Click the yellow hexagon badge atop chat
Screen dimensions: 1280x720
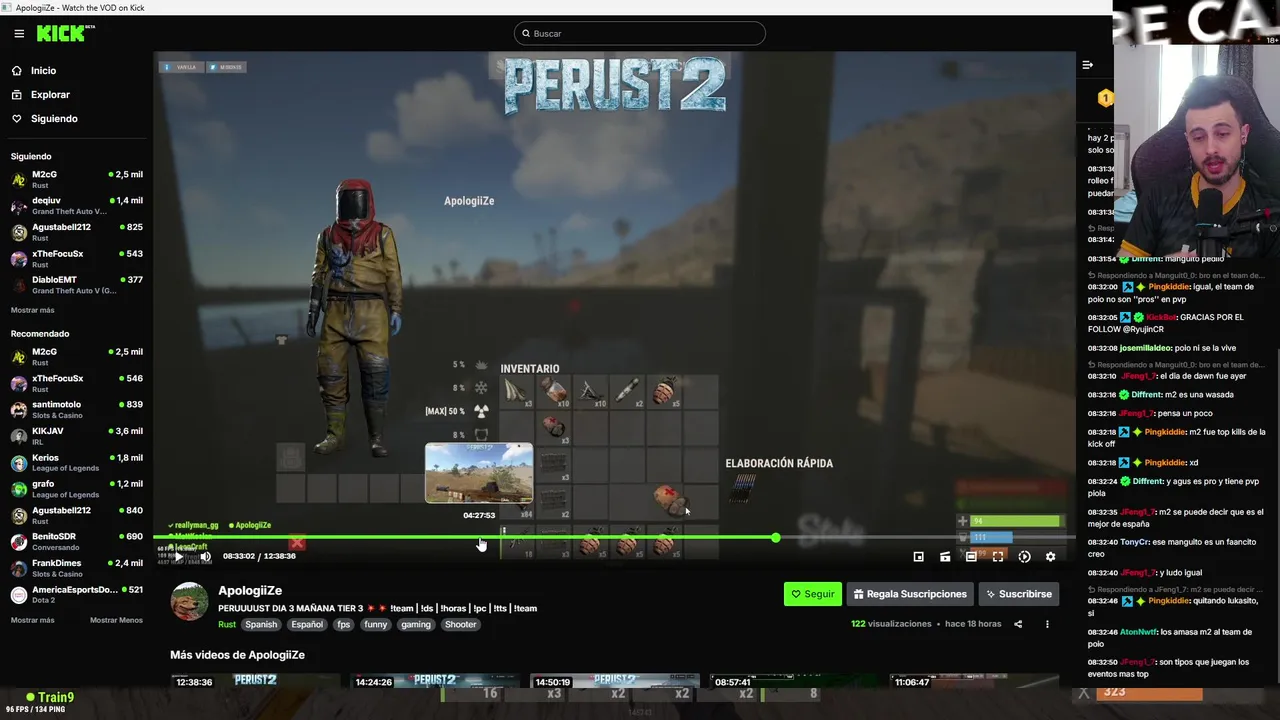click(x=1105, y=98)
